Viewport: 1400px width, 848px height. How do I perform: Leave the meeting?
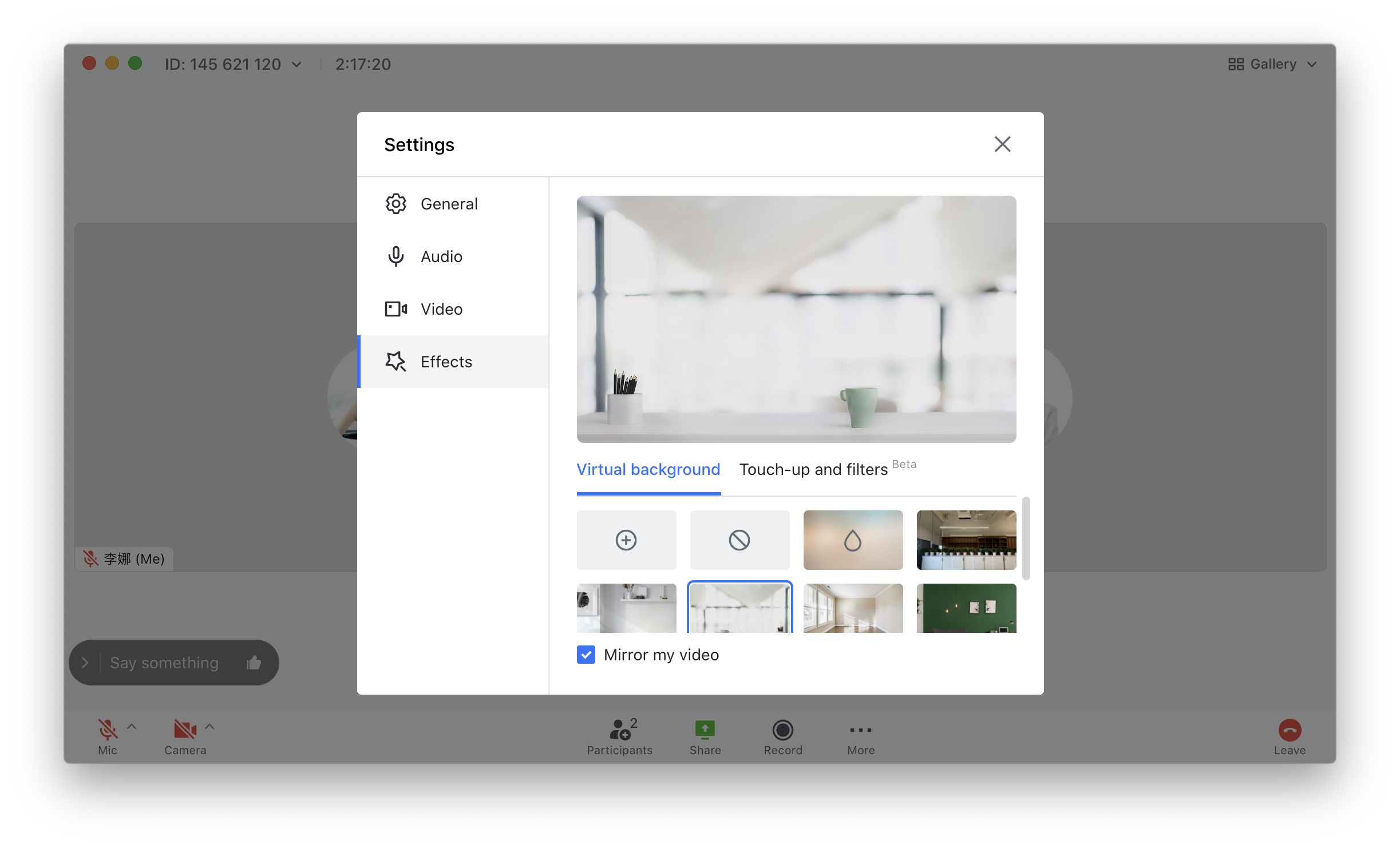1290,737
